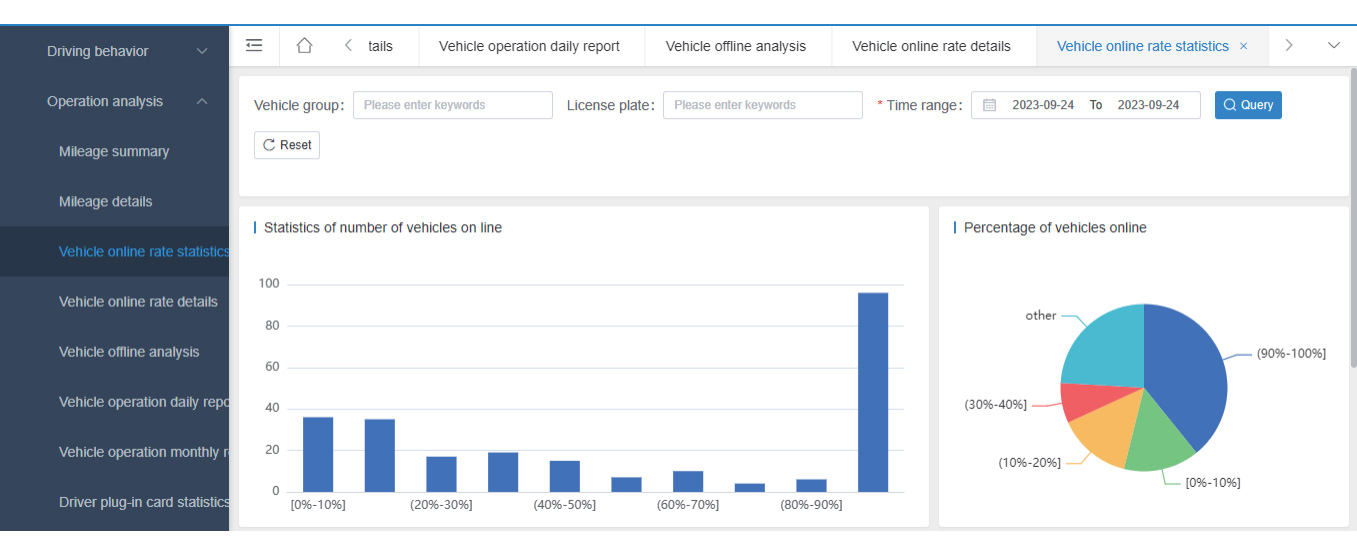
Task: Click 'Percentage of vehicles online' title
Action: [x=1055, y=228]
